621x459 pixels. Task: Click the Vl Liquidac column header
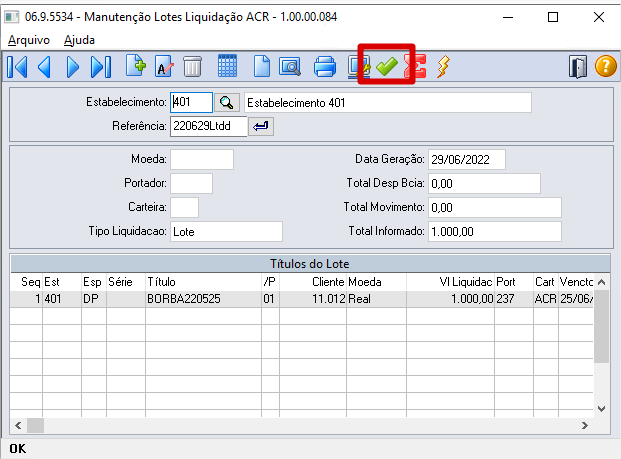[450, 282]
